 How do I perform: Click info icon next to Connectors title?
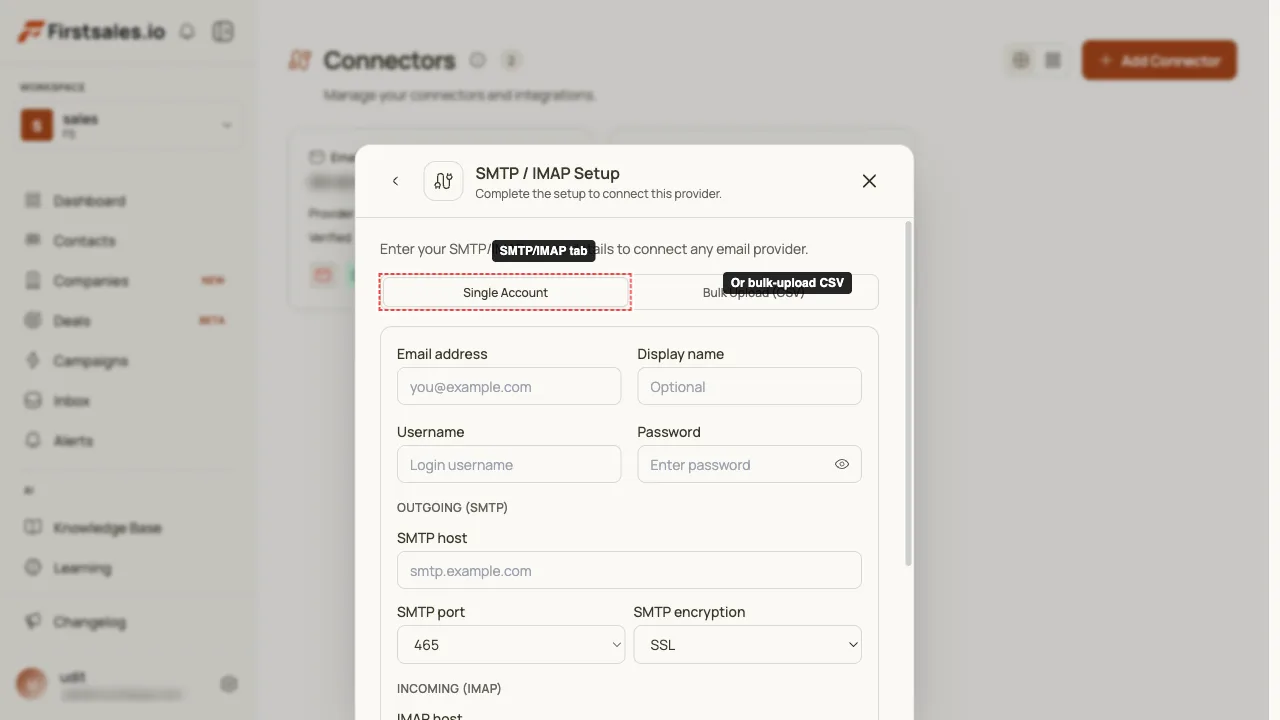coord(478,60)
